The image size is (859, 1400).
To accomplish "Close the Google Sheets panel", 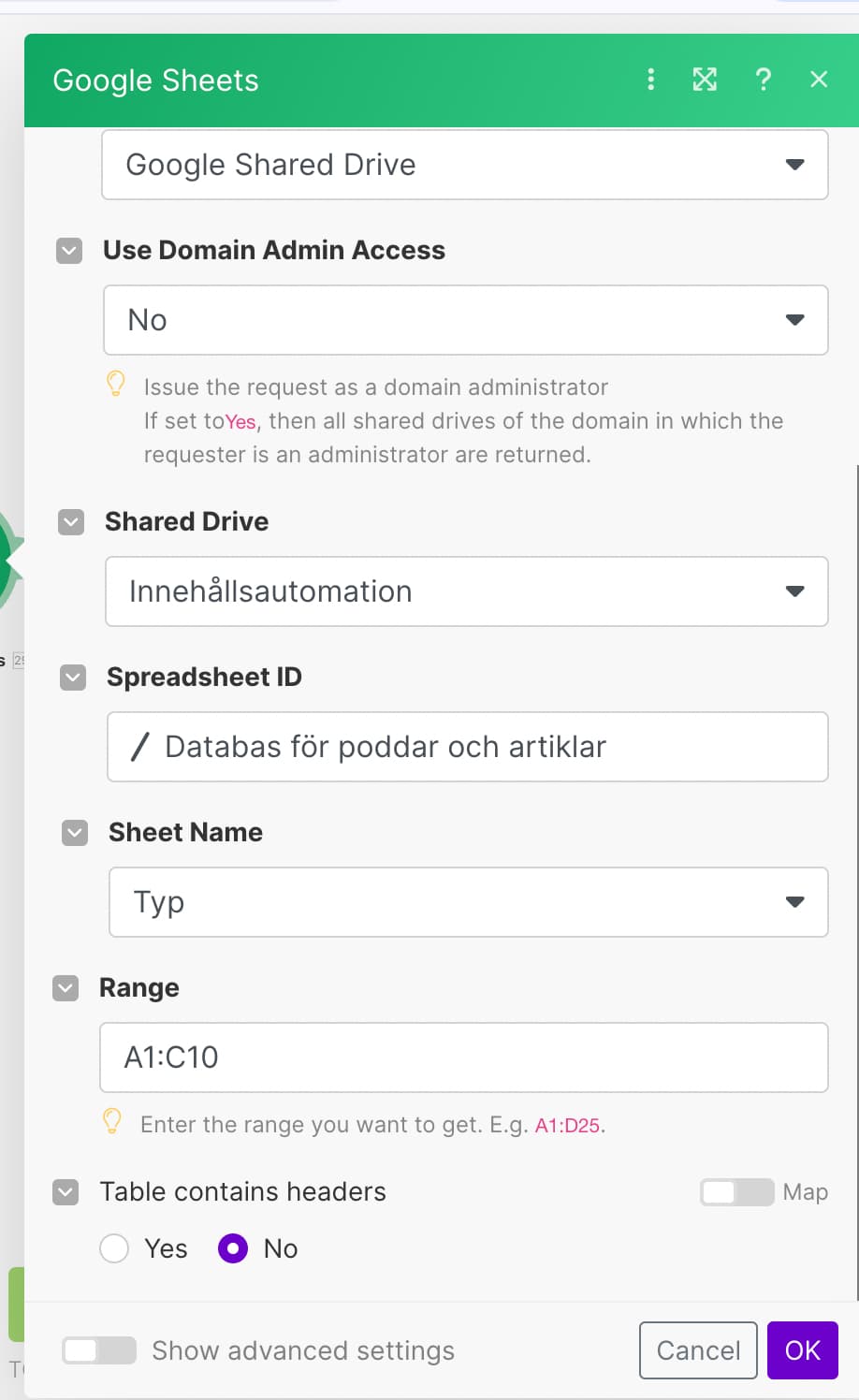I will (819, 80).
